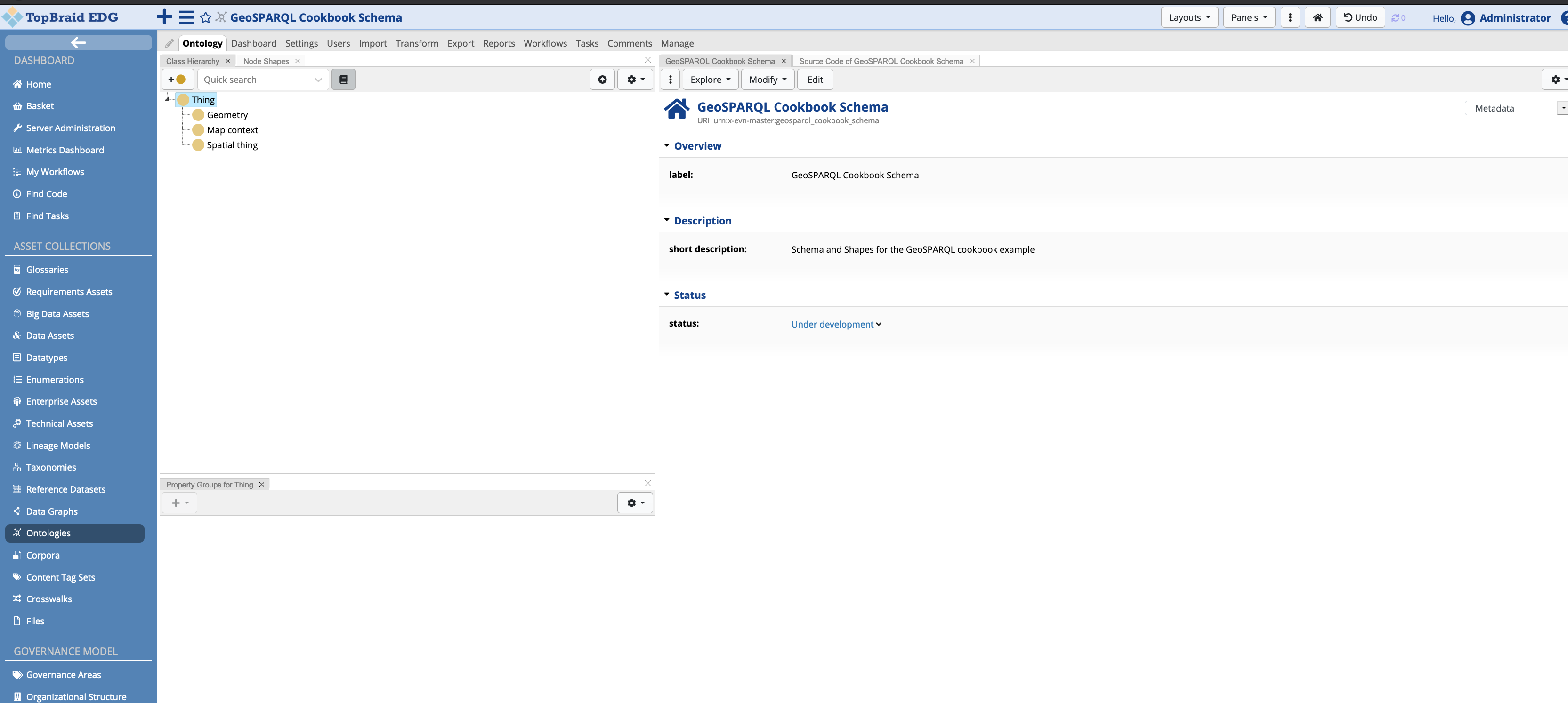Open the Panels dropdown
The width and height of the screenshot is (1568, 703).
(1248, 17)
